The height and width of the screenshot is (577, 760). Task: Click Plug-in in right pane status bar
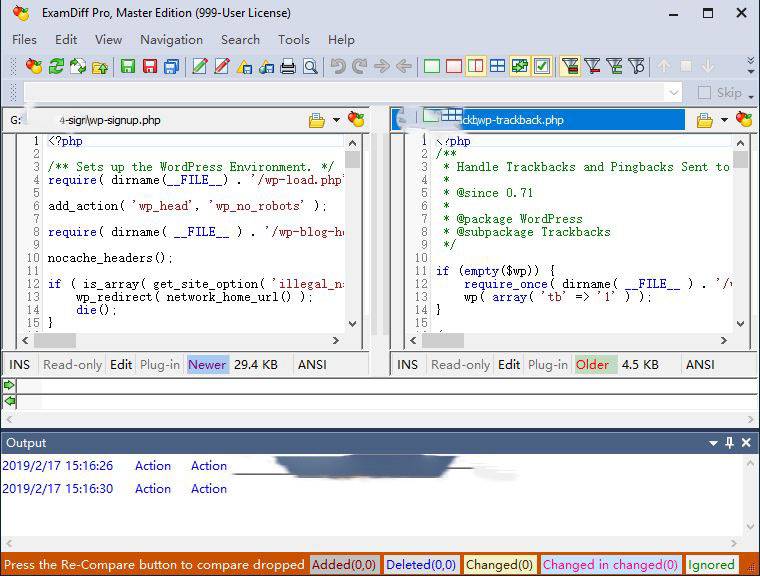tap(548, 365)
